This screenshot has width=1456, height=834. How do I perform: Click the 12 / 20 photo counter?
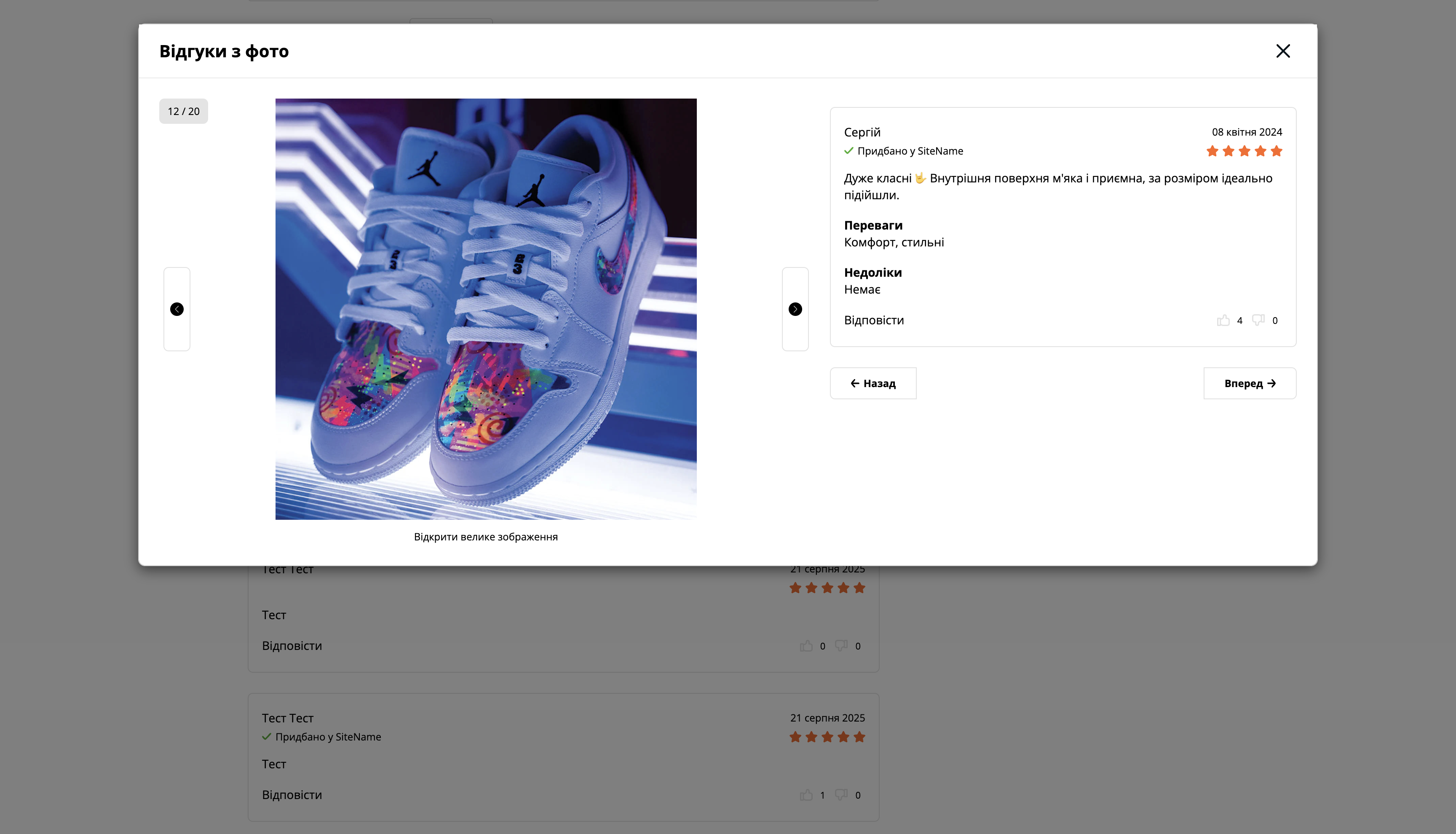point(183,111)
